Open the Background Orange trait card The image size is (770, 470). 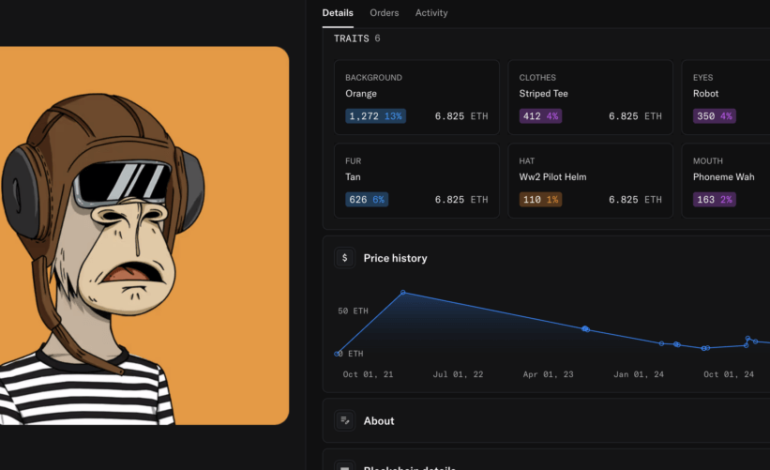415,97
